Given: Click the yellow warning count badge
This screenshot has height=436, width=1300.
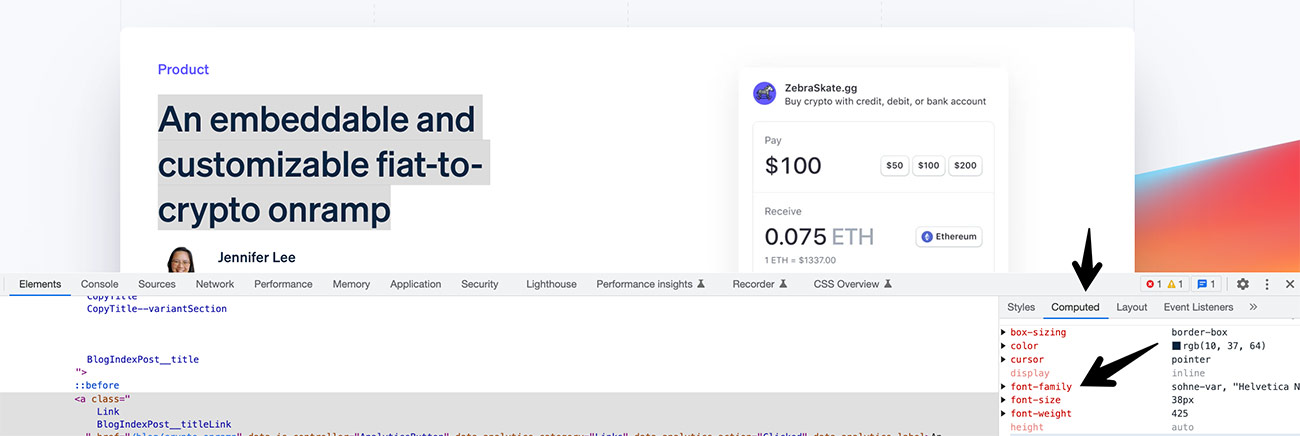Looking at the screenshot, I should point(1175,284).
